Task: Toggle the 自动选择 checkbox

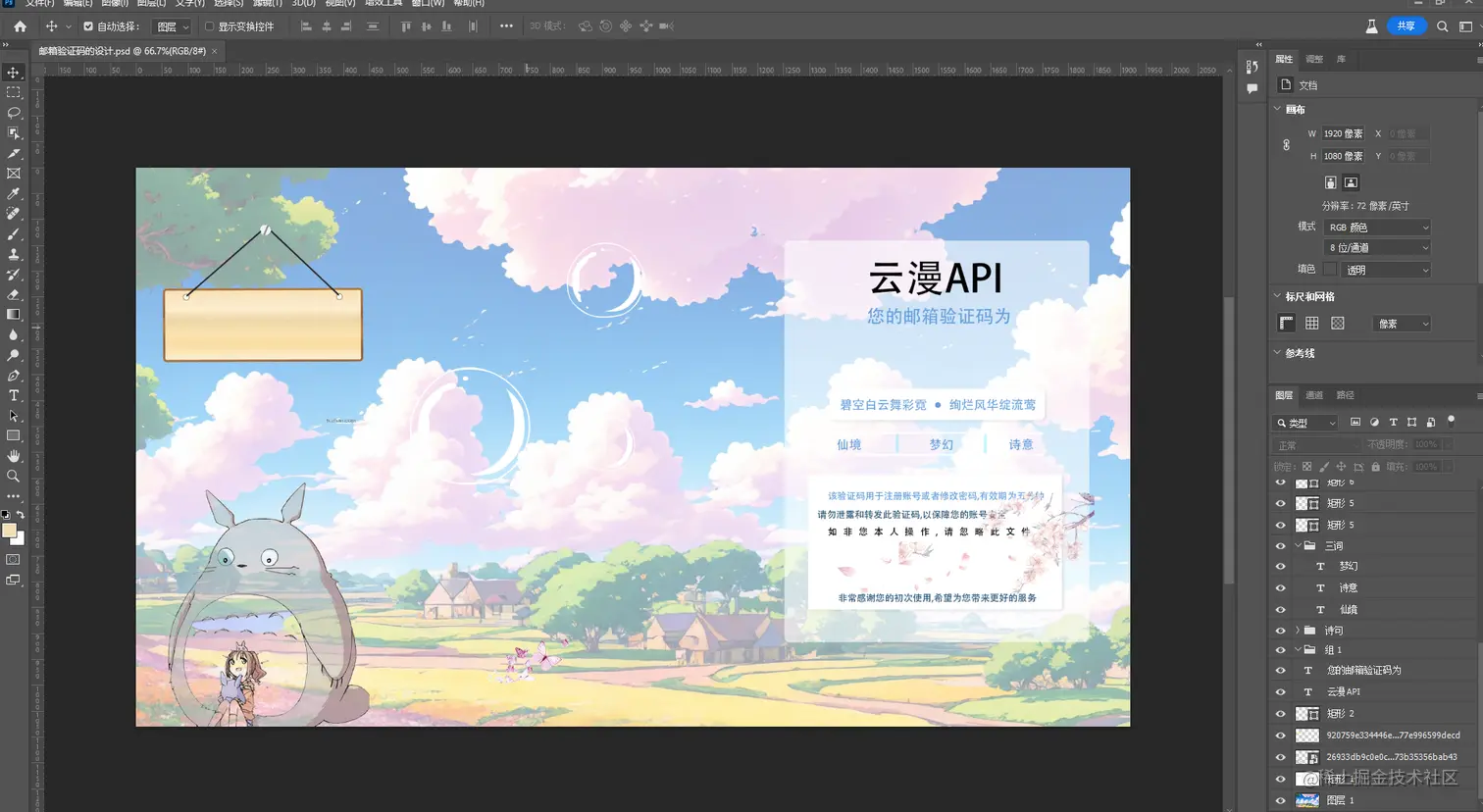Action: 88,26
